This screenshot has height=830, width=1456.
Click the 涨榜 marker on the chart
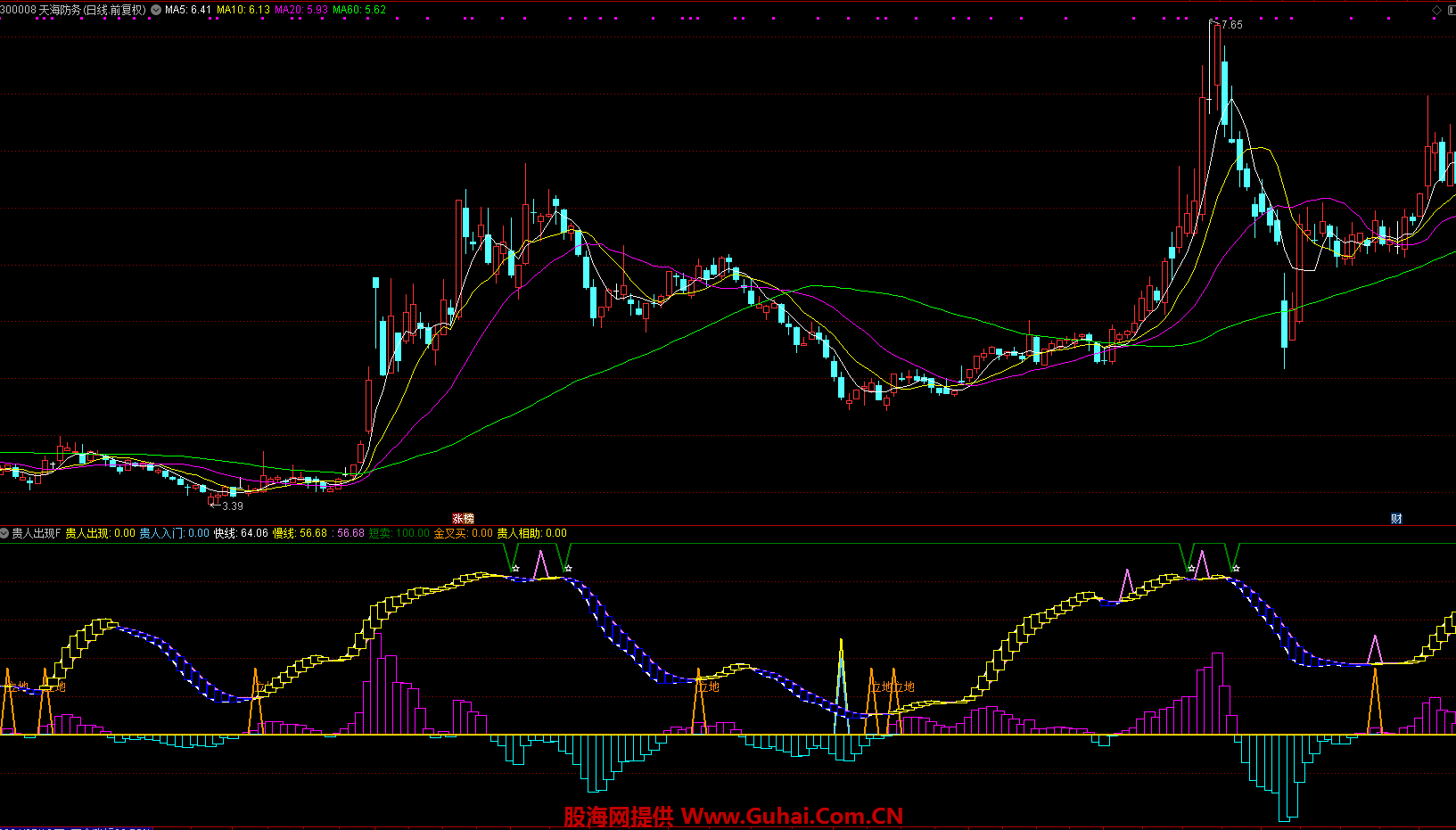(463, 519)
